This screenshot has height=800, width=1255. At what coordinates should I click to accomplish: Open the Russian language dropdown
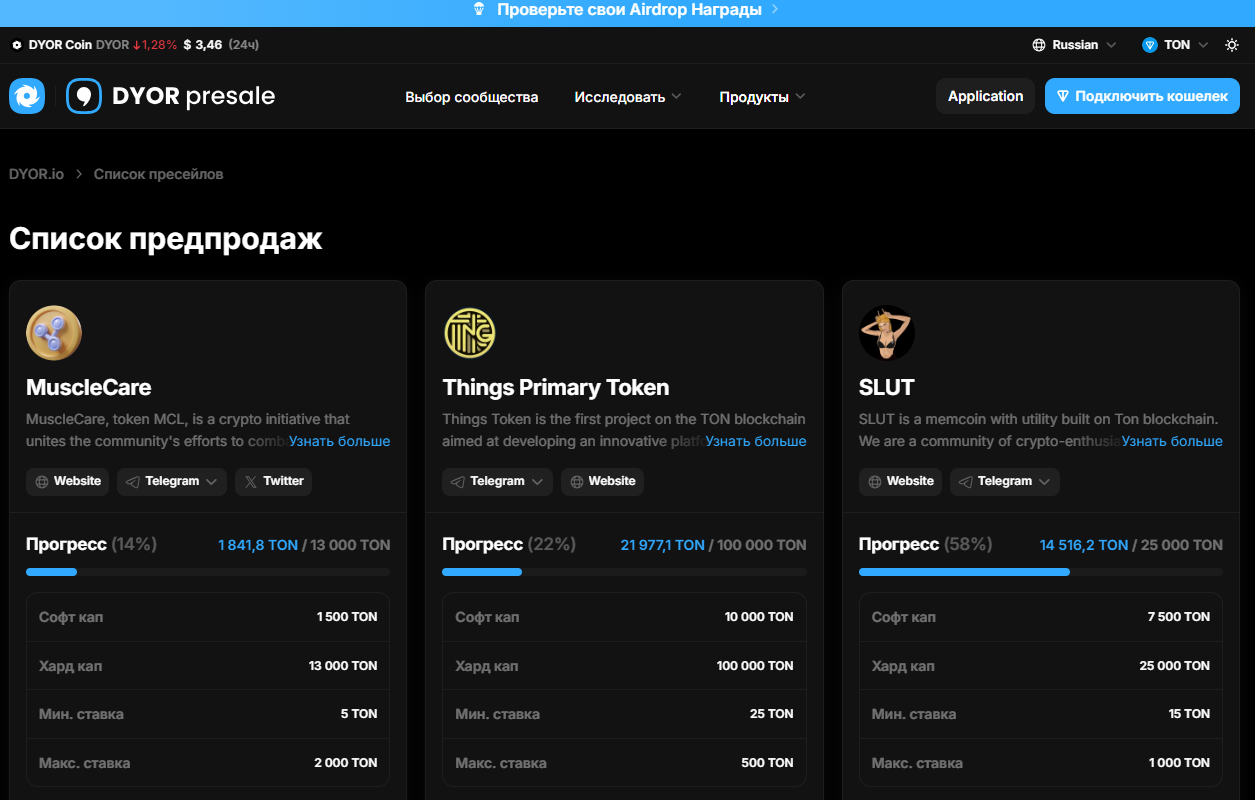click(1074, 45)
